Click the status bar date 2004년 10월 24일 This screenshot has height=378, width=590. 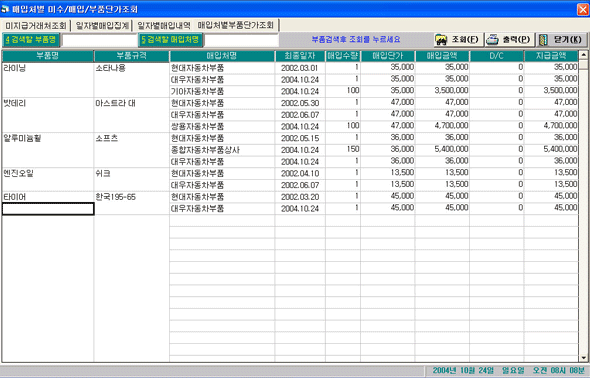point(463,370)
